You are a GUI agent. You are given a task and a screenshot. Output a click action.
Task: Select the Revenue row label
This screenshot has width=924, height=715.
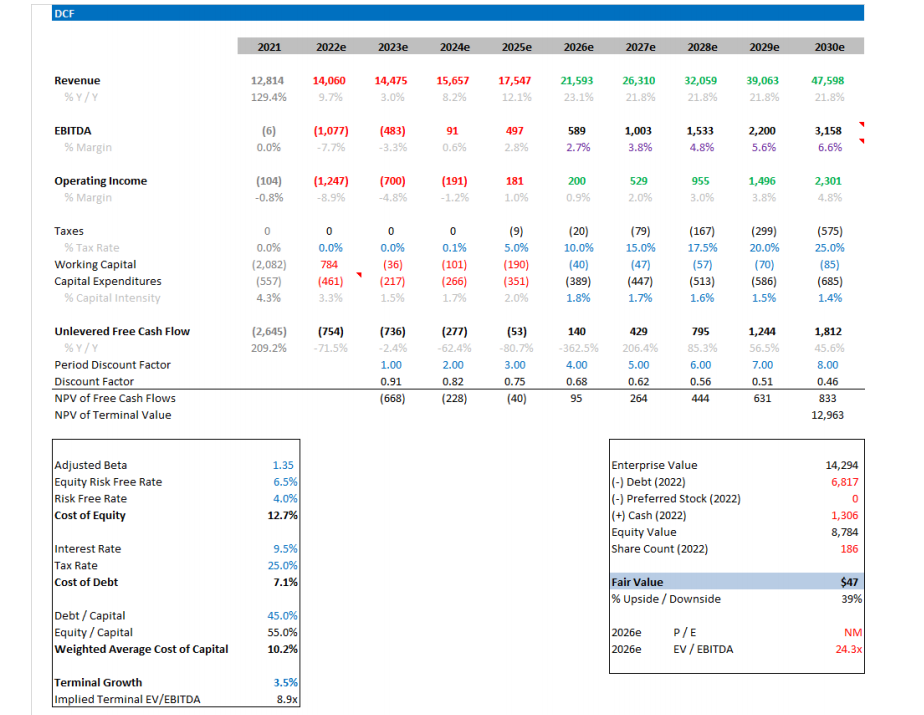point(77,81)
